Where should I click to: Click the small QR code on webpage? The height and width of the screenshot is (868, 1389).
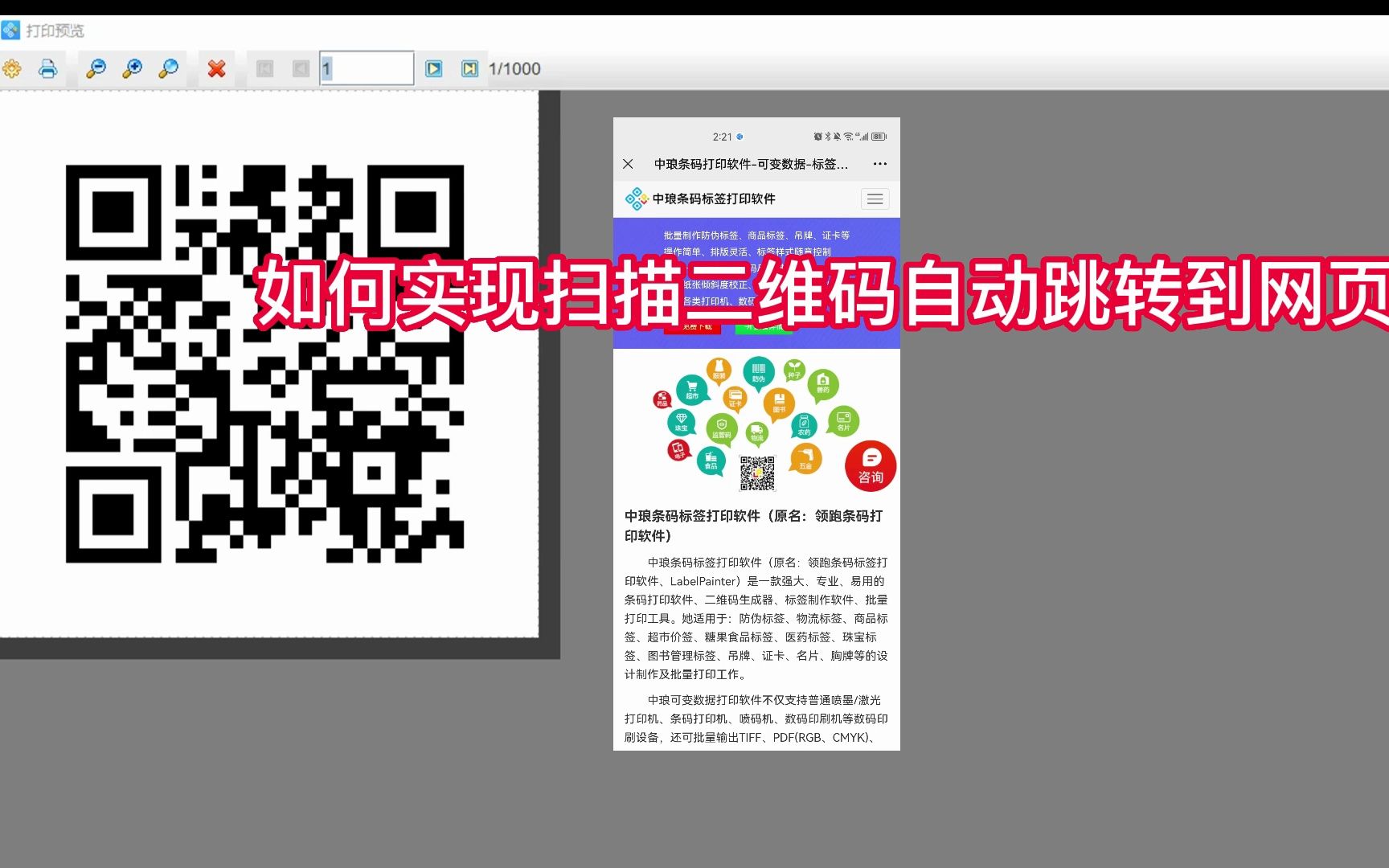click(757, 473)
